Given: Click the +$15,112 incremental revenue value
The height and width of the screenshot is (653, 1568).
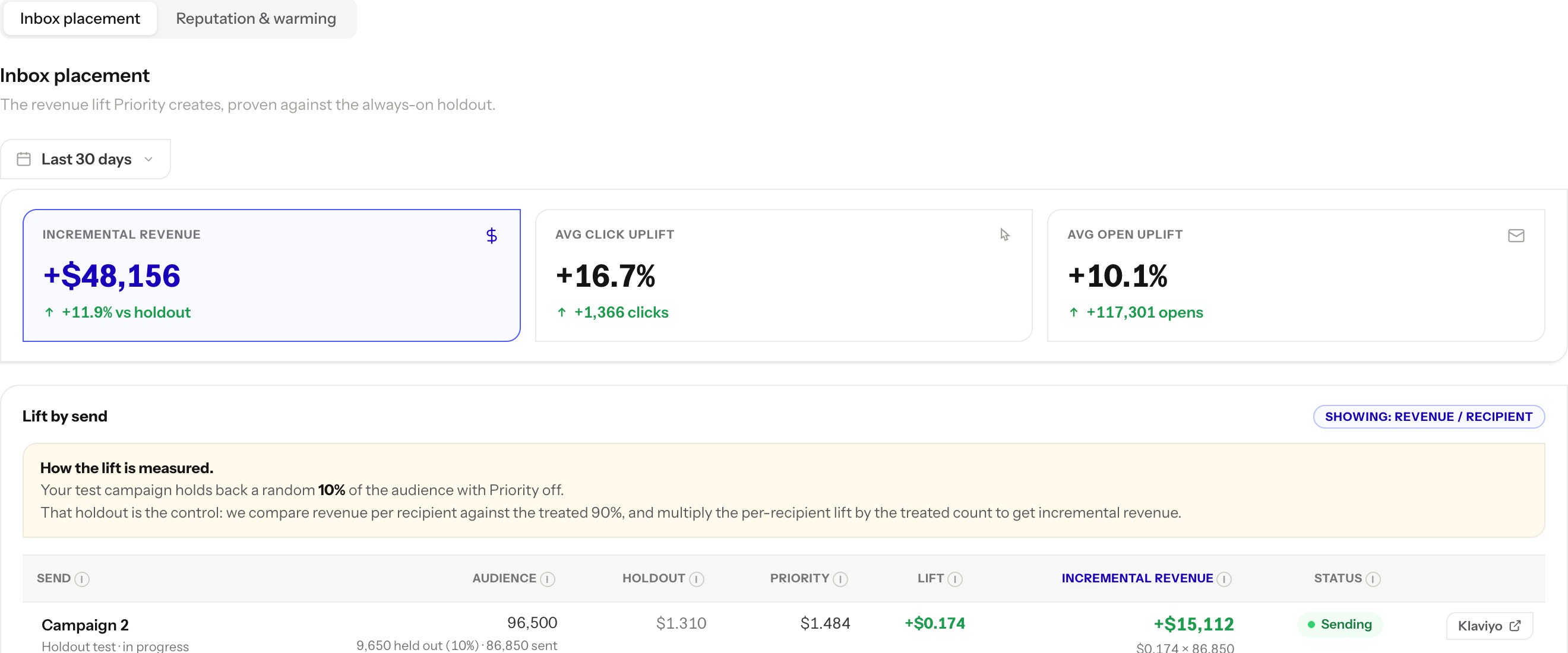Looking at the screenshot, I should [1194, 624].
